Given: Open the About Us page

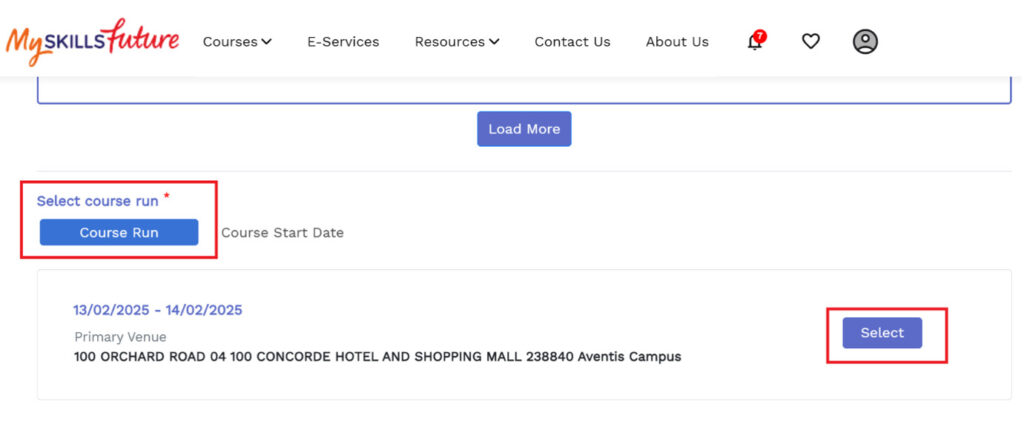Looking at the screenshot, I should pyautogui.click(x=677, y=42).
